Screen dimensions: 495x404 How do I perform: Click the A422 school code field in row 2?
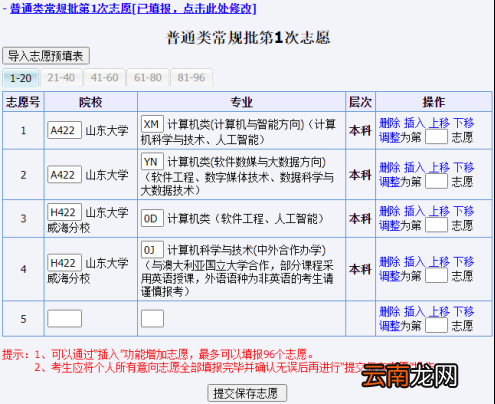coord(64,174)
